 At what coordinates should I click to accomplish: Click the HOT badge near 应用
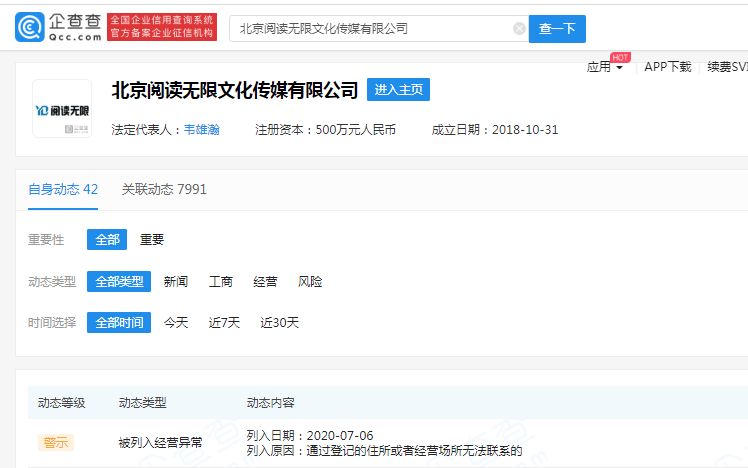click(x=620, y=57)
